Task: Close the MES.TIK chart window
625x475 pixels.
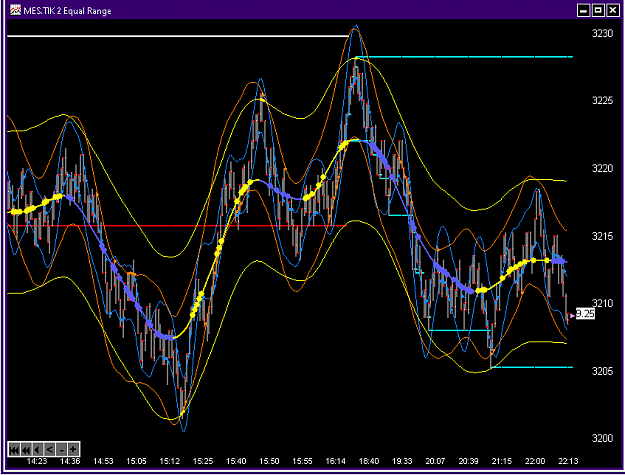Action: pos(612,10)
